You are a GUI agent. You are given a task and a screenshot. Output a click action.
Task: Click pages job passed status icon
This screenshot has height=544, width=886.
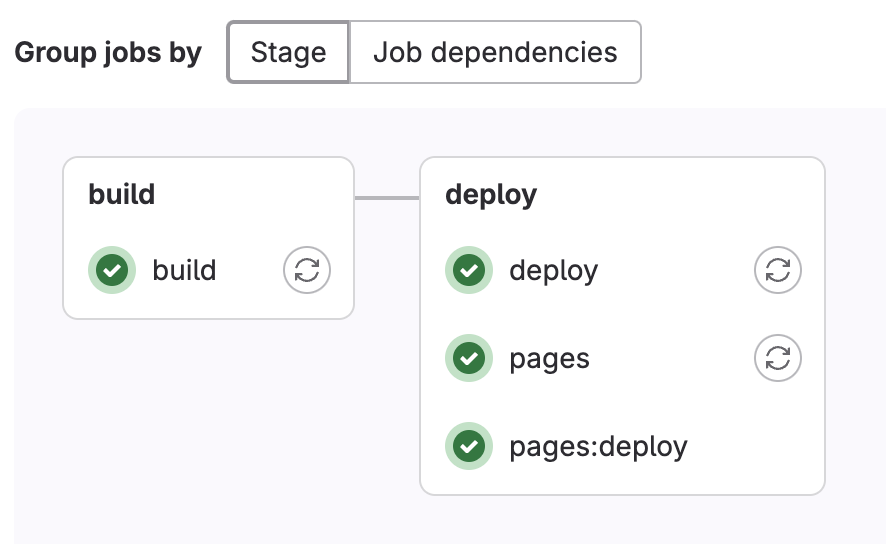468,358
